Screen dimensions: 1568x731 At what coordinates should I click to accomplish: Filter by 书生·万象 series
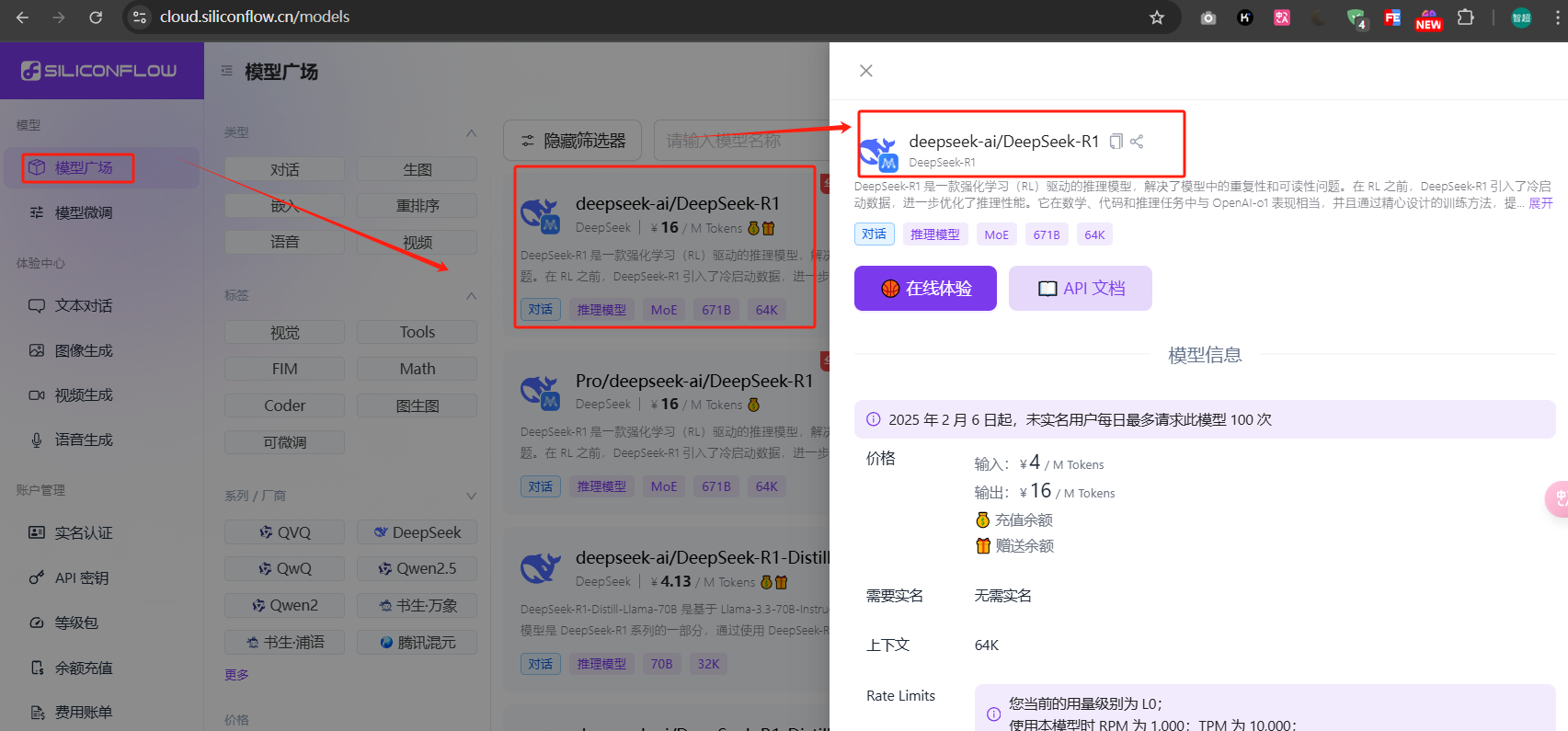417,605
